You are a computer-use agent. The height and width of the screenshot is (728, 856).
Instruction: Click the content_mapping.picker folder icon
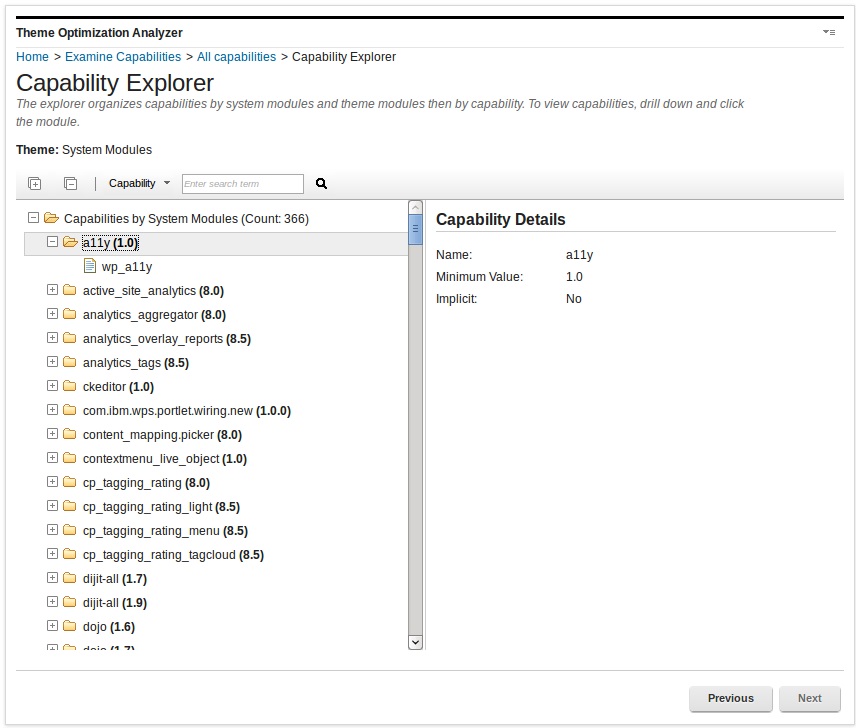[x=69, y=434]
